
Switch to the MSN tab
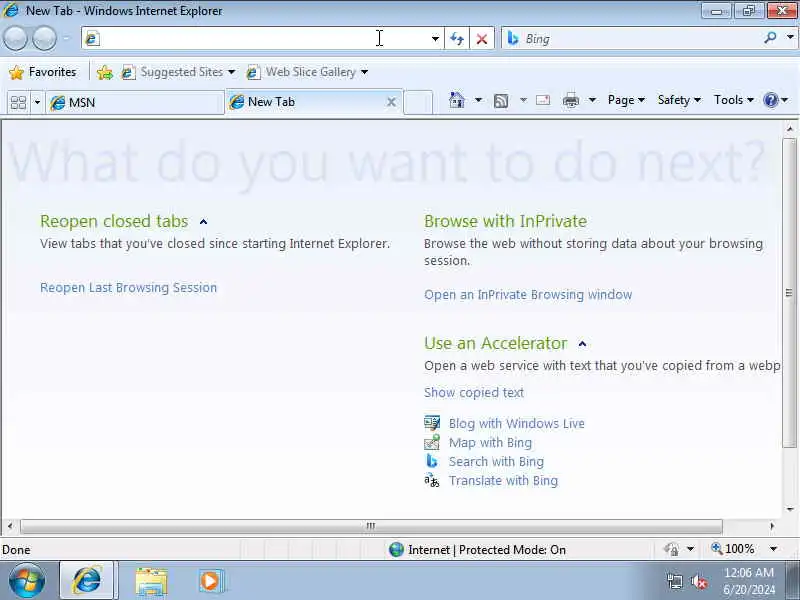(135, 103)
